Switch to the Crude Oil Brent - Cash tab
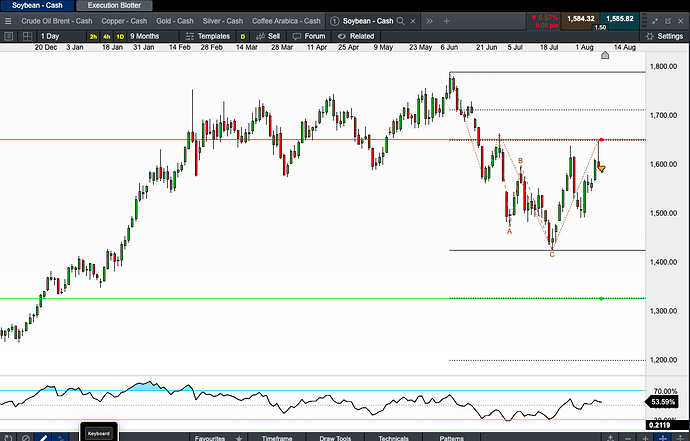Viewport: 690px width, 441px height. click(x=57, y=20)
